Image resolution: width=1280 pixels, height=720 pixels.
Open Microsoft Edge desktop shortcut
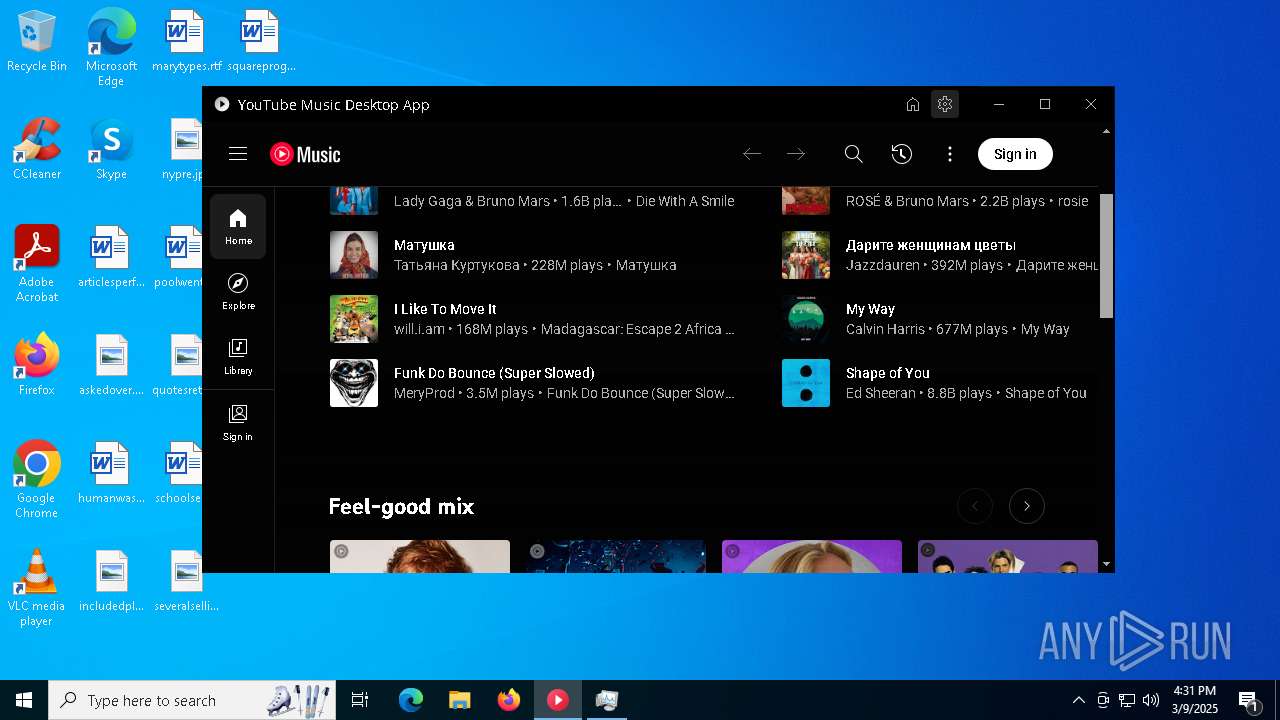[x=111, y=48]
